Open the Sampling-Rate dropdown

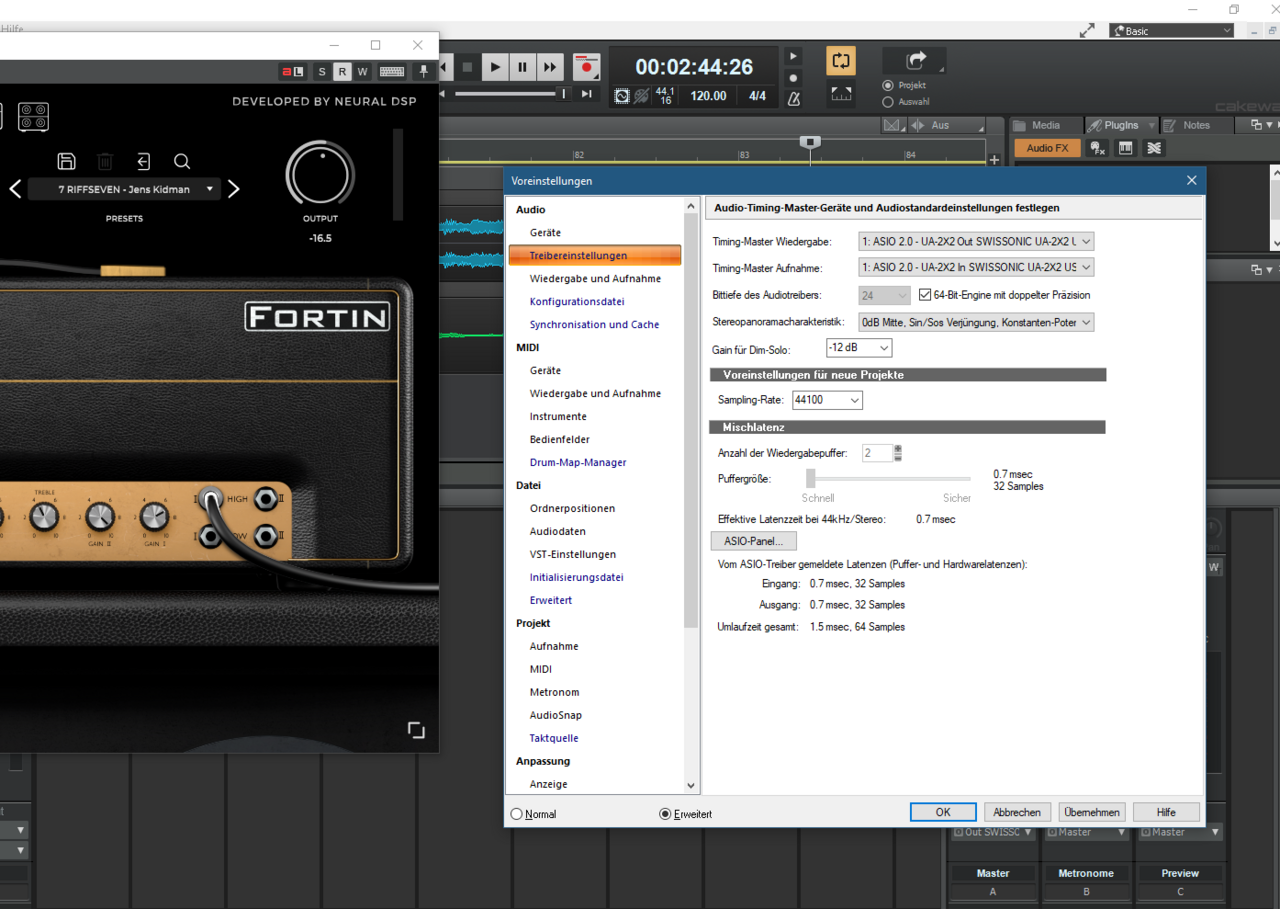(827, 400)
